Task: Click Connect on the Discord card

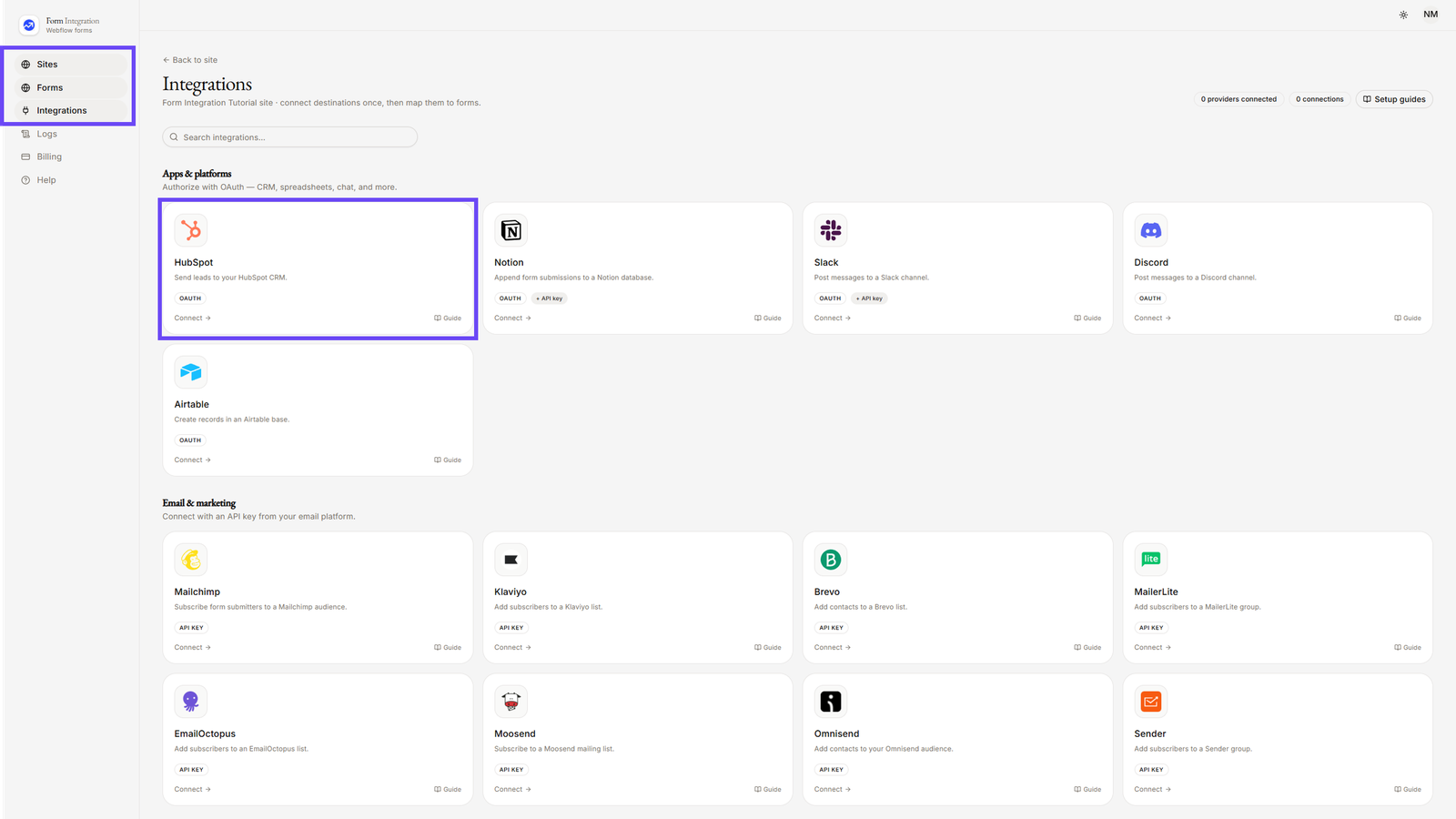Action: 1152,318
